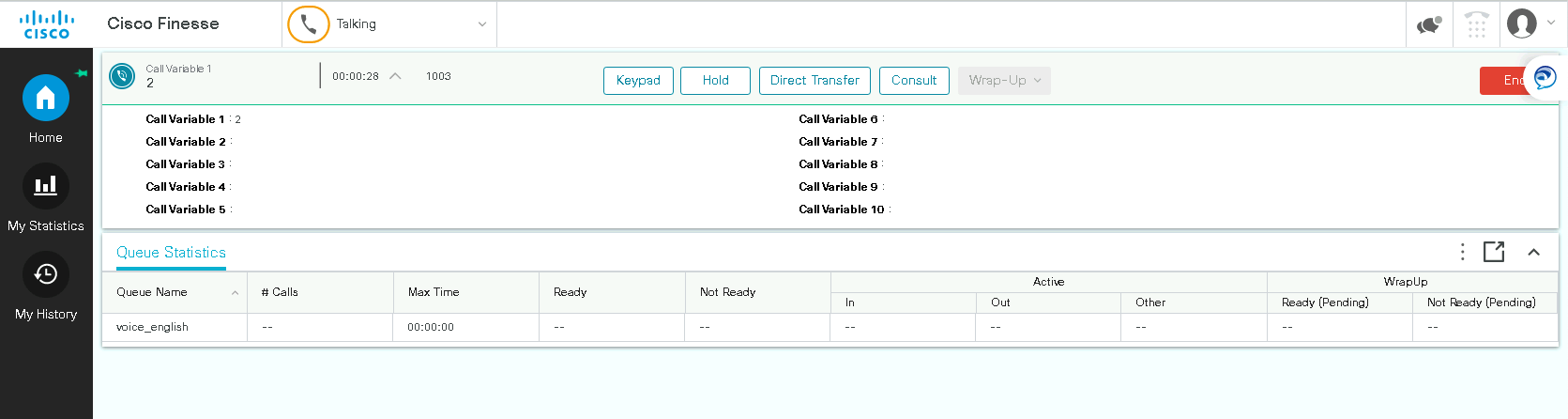This screenshot has width=1568, height=419.
Task: Click the green pin icon on sidebar
Action: point(82,73)
